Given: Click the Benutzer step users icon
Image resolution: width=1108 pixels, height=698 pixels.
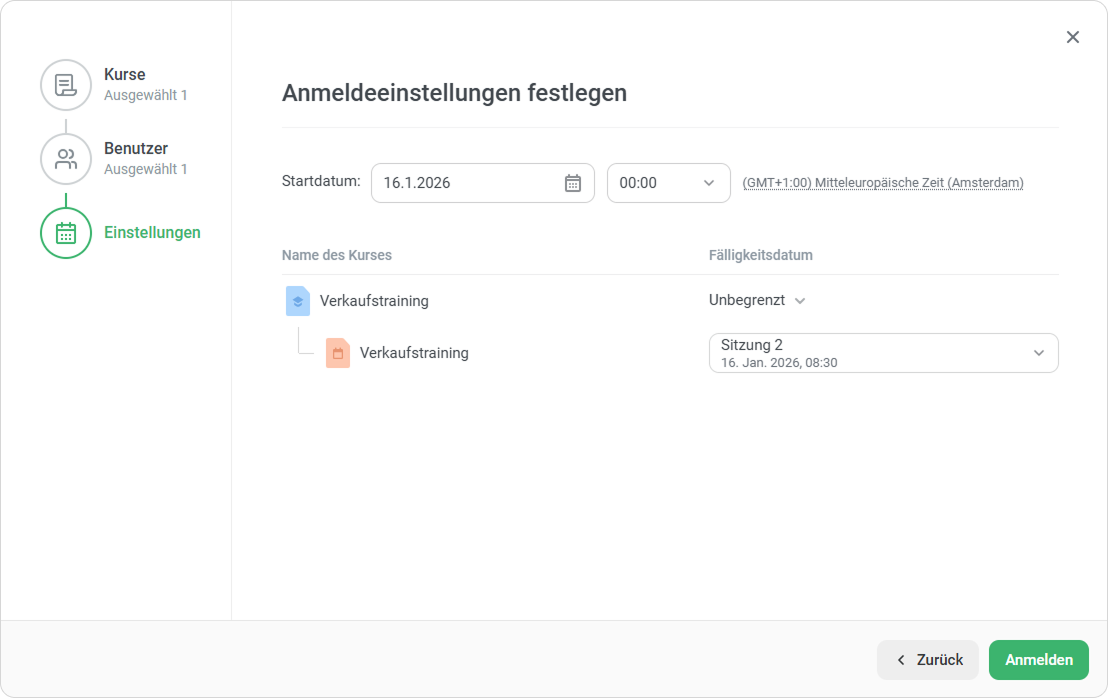Looking at the screenshot, I should pos(66,159).
